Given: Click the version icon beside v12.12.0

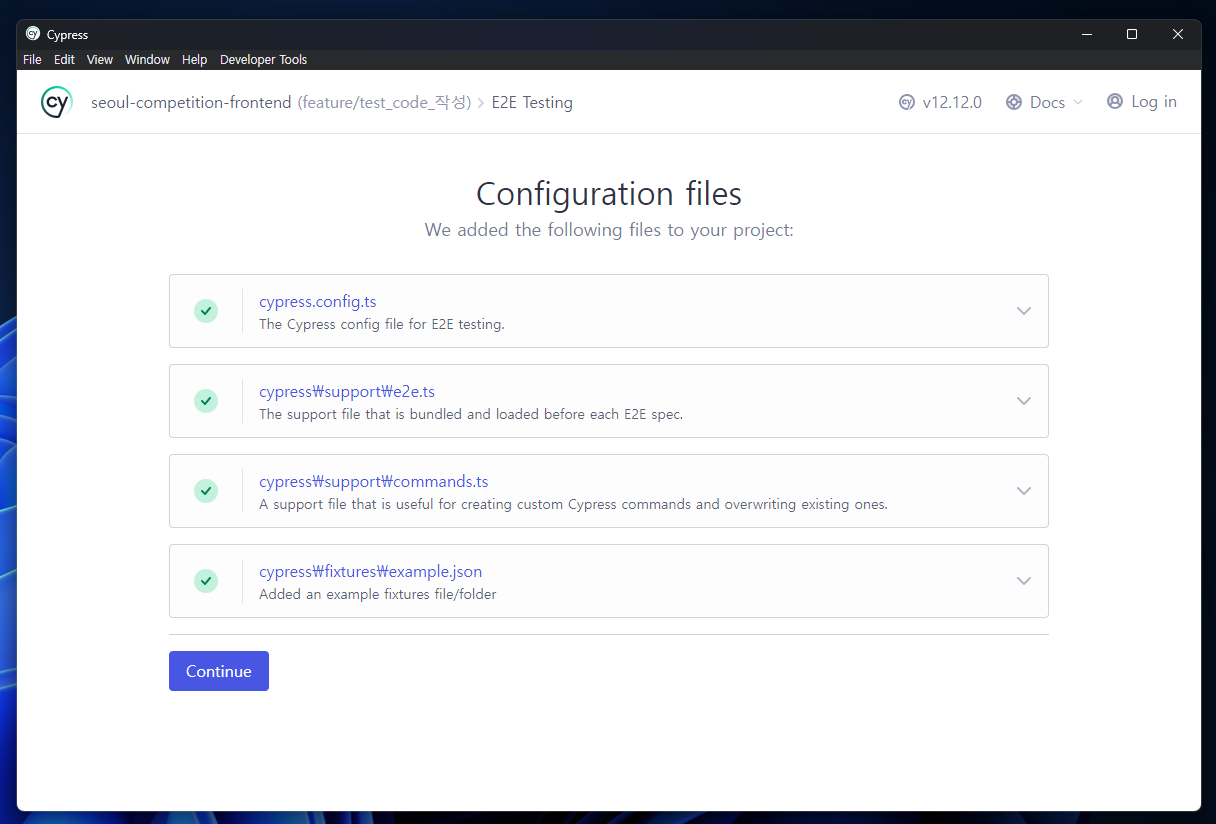Looking at the screenshot, I should click(907, 102).
